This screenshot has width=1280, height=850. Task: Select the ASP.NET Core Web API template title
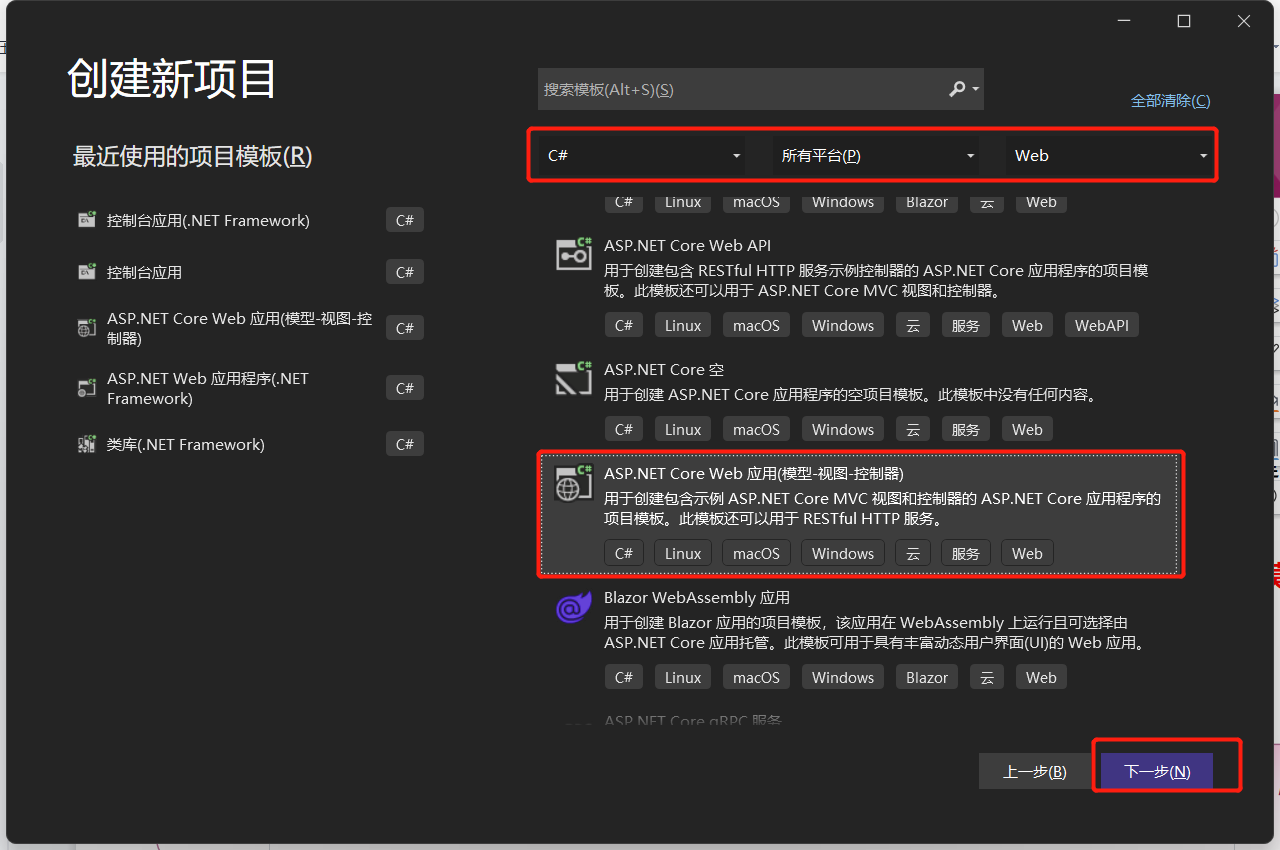tap(687, 245)
